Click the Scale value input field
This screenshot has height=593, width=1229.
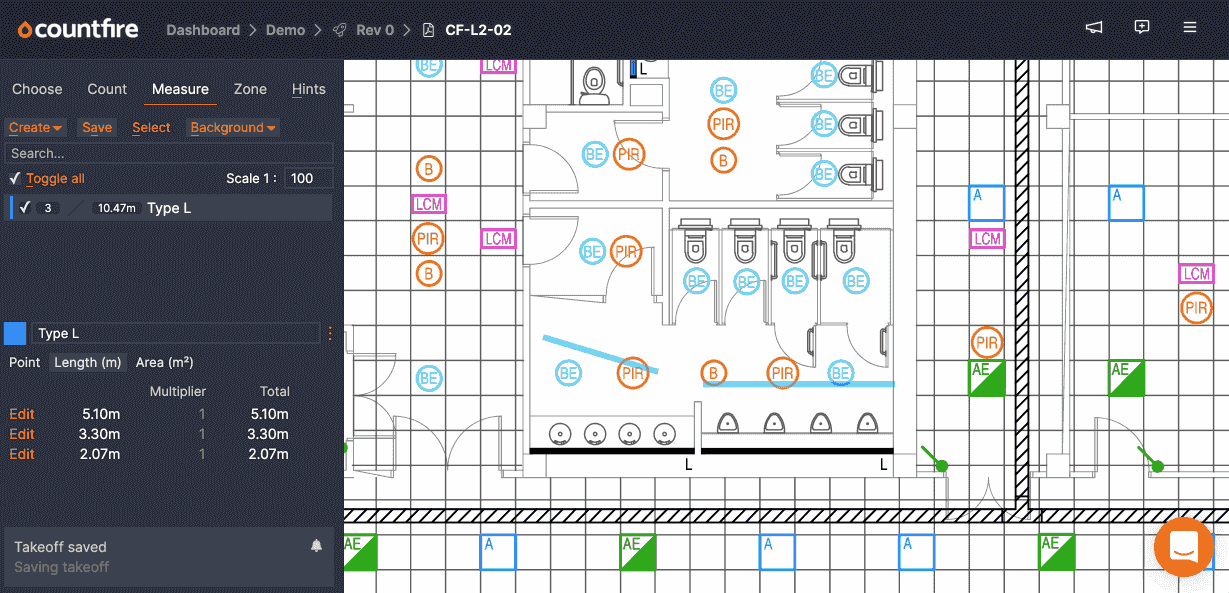click(309, 178)
